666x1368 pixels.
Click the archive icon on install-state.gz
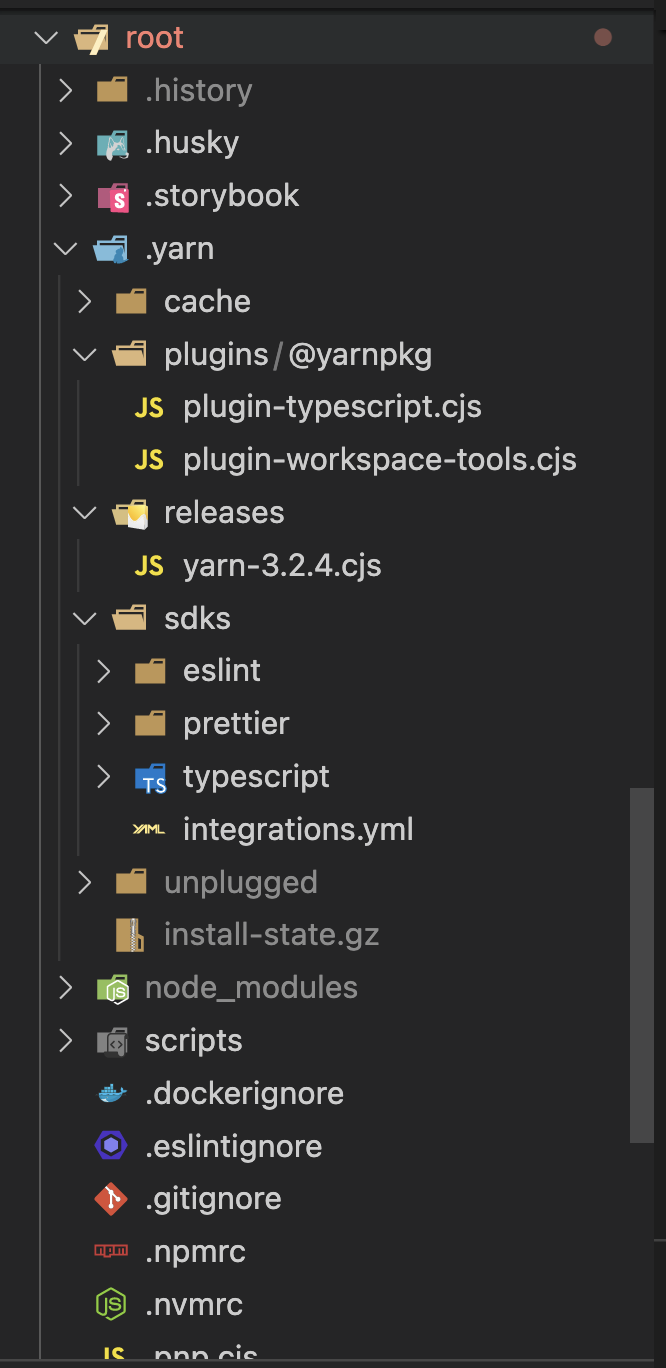pos(128,934)
